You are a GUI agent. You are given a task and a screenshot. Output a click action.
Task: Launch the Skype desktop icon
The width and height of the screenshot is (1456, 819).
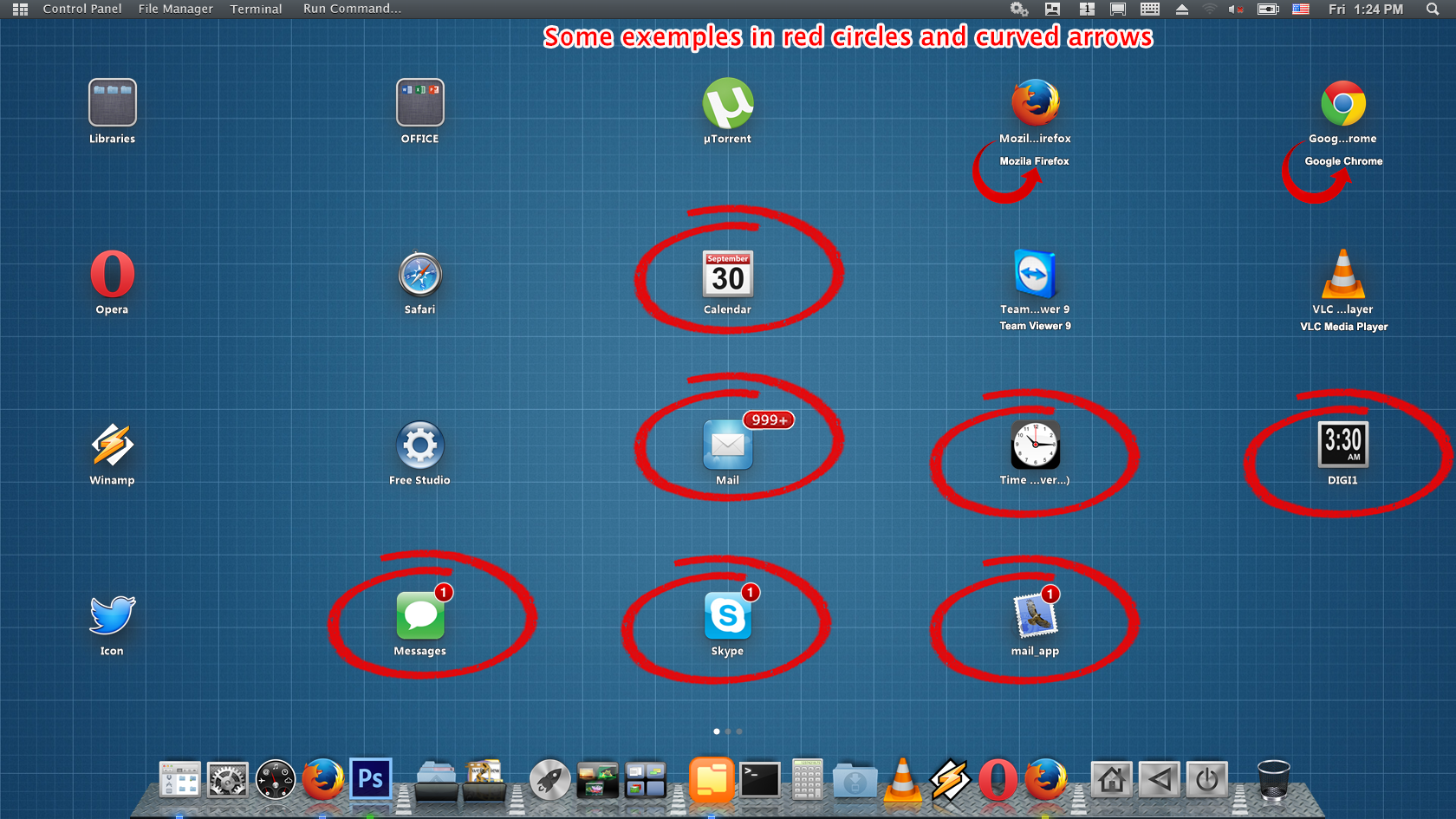[728, 616]
